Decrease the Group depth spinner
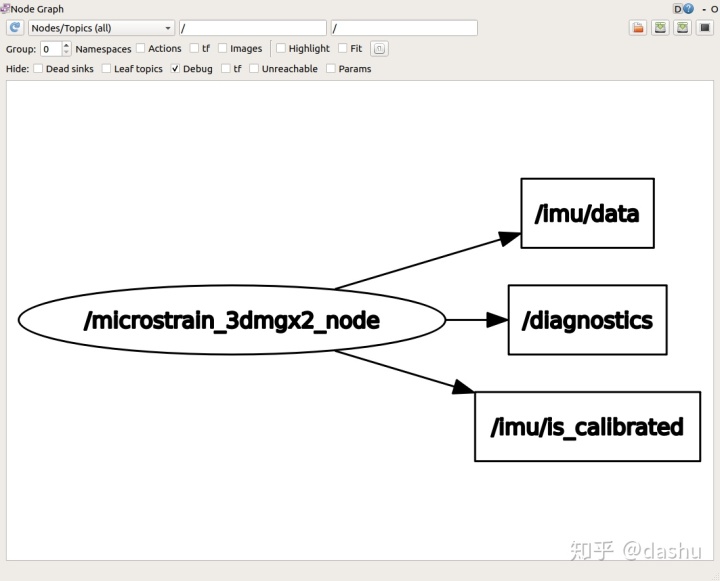 (67, 52)
